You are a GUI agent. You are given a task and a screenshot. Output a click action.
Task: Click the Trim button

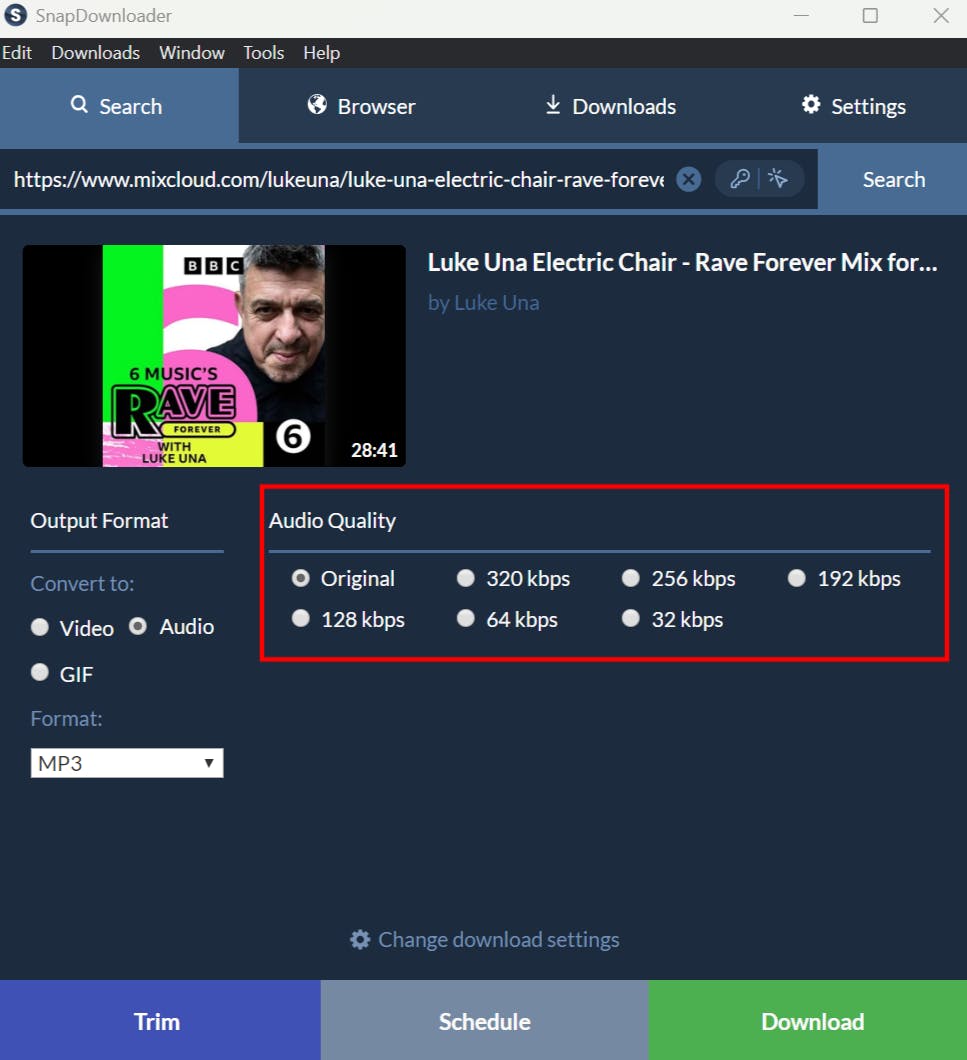(x=160, y=1021)
